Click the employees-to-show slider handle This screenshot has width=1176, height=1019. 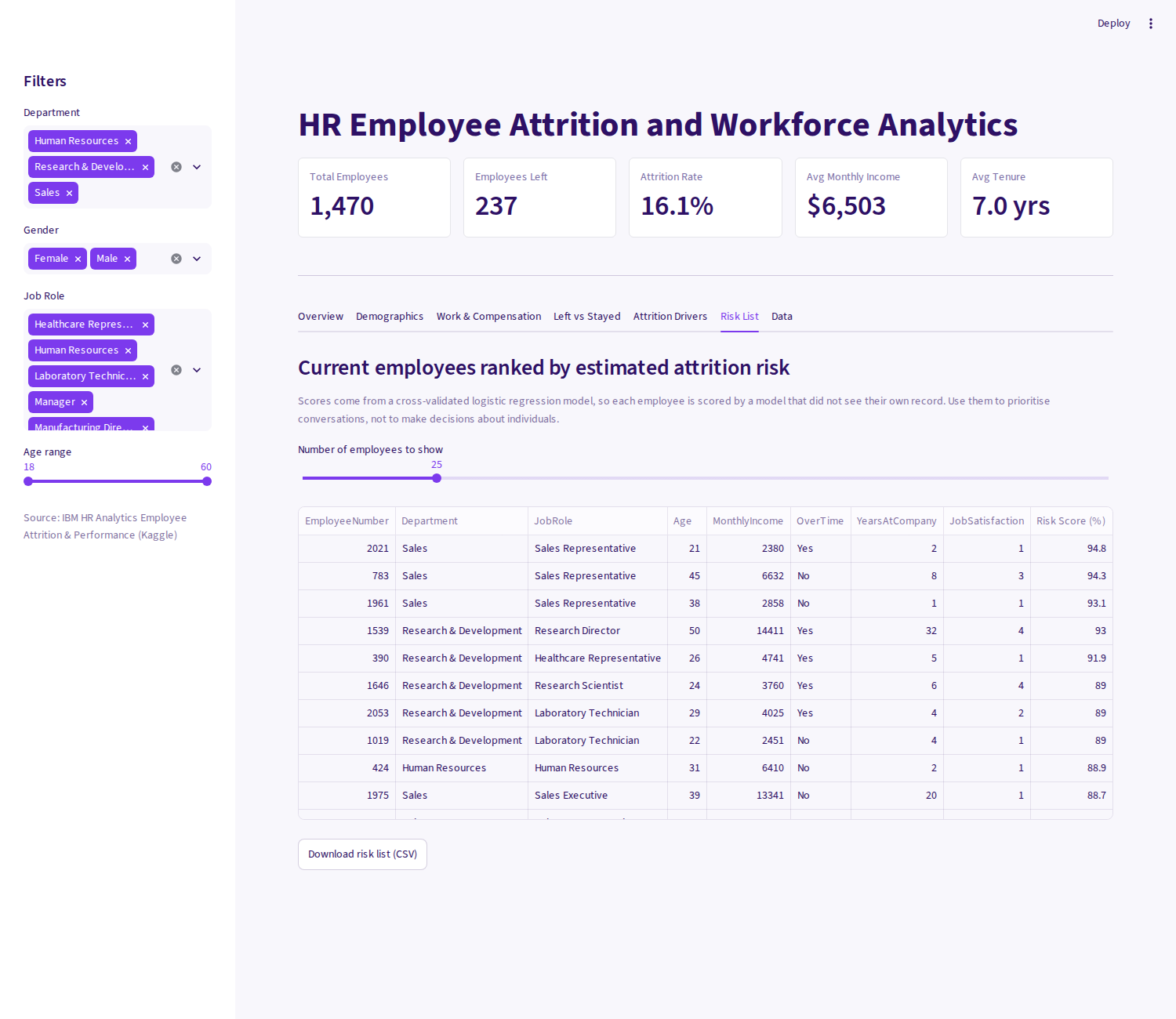tap(437, 478)
